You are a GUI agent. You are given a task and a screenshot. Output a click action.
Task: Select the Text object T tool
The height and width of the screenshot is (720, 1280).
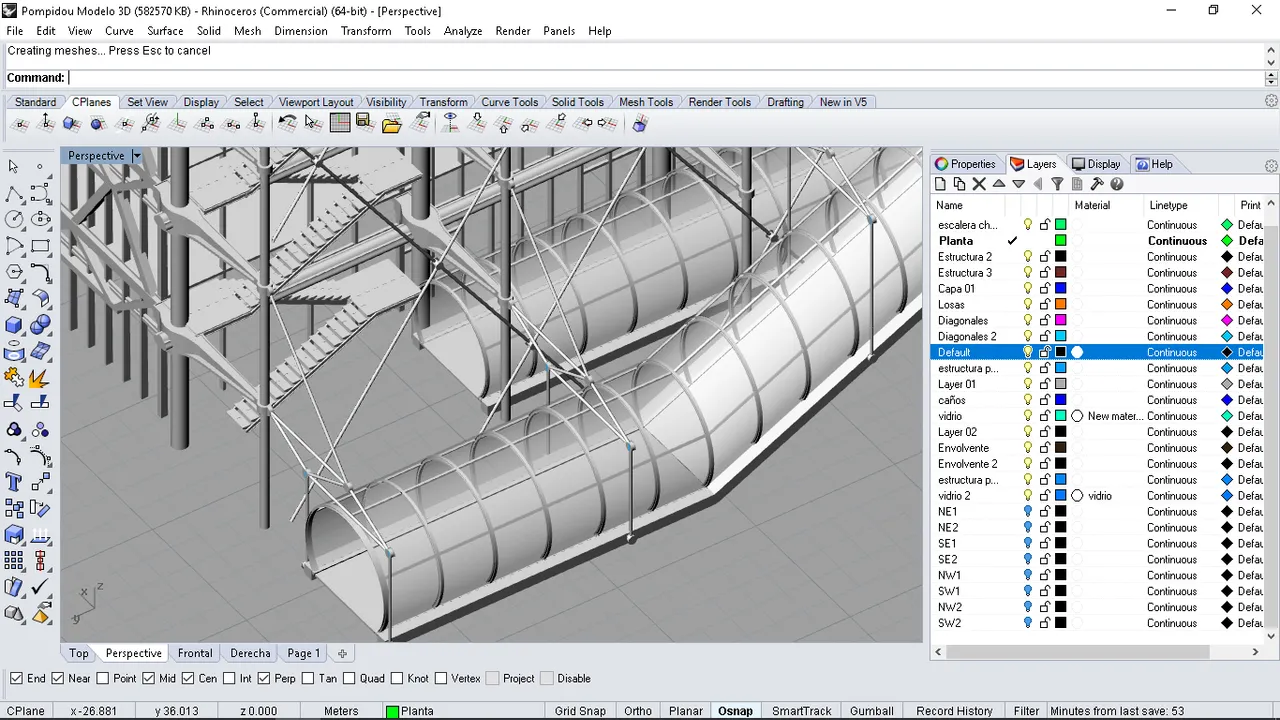point(14,481)
